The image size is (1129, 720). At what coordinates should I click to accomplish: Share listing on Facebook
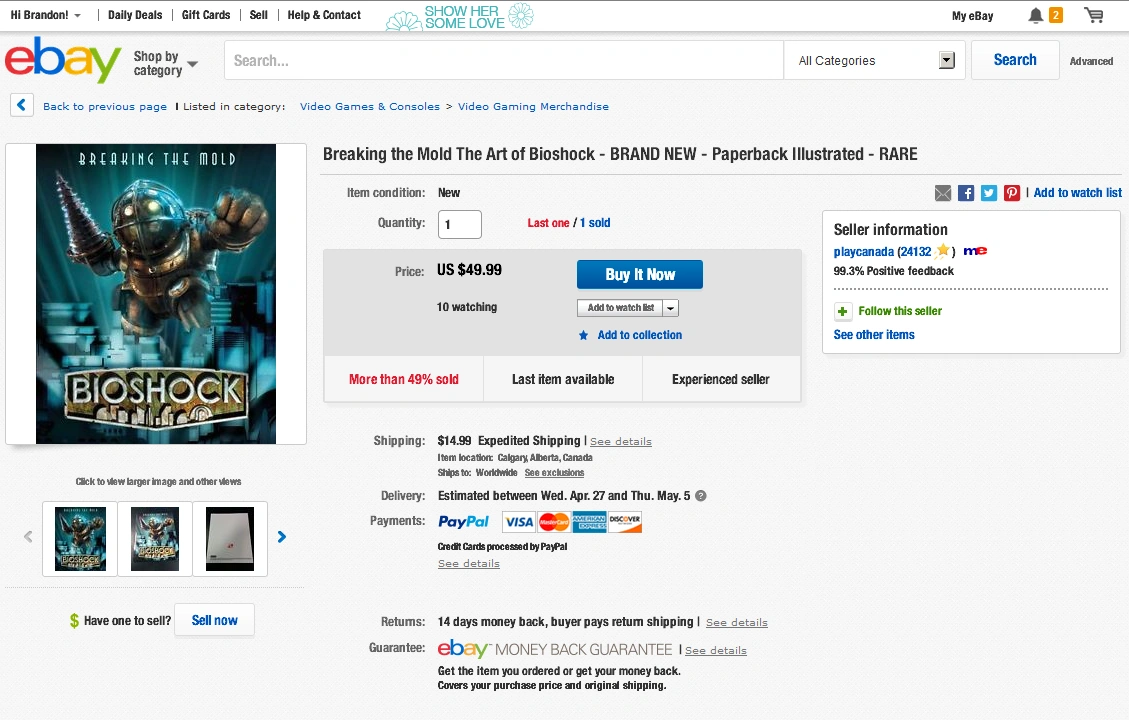pos(966,193)
